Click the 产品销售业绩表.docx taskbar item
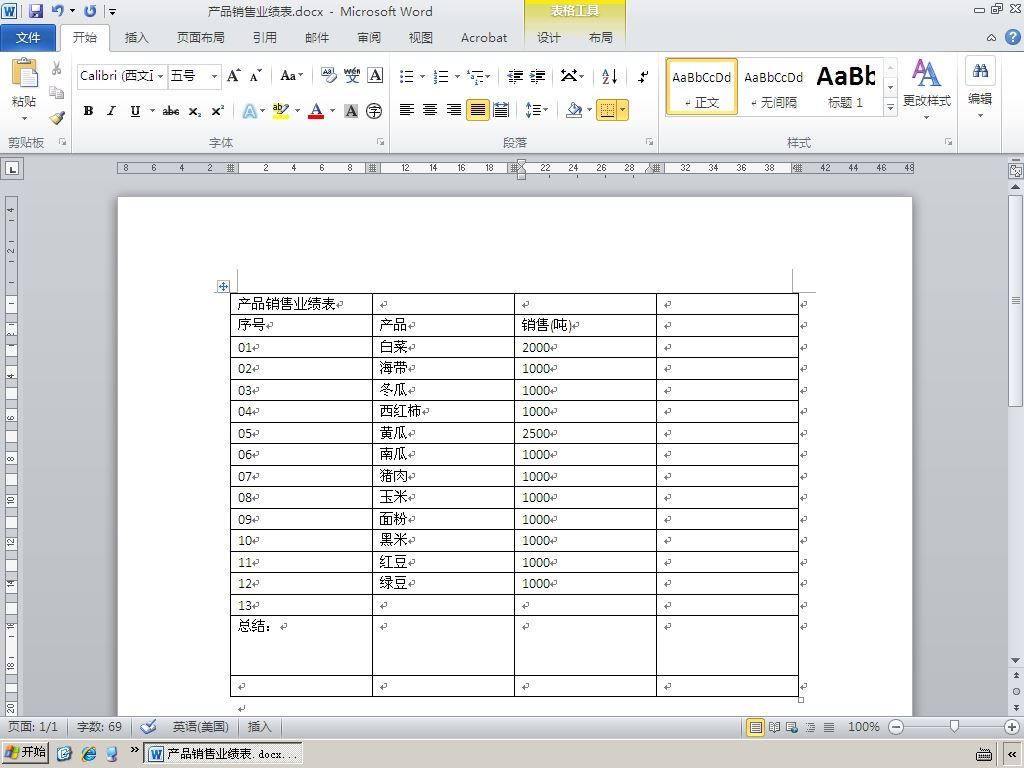 223,754
